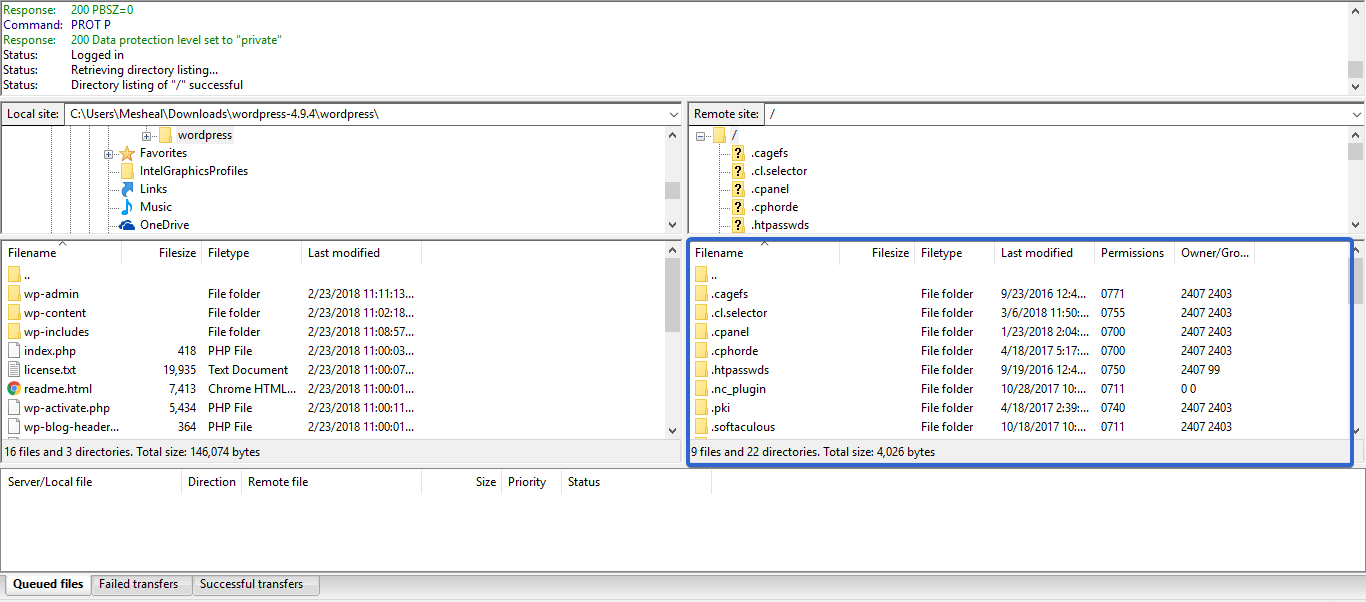1366x602 pixels.
Task: Sort remote files by Permissions column
Action: (x=1134, y=253)
